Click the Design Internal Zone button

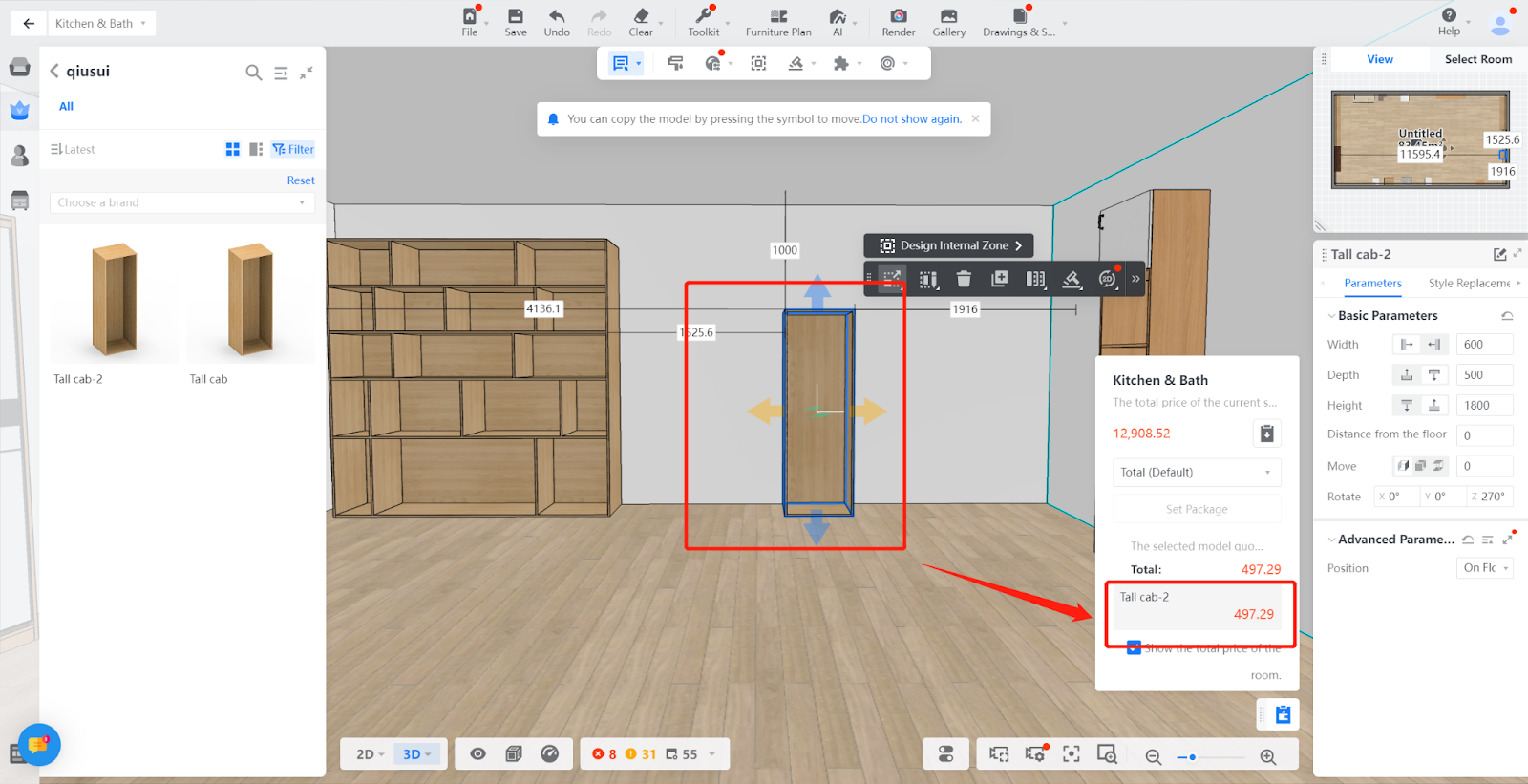[949, 245]
